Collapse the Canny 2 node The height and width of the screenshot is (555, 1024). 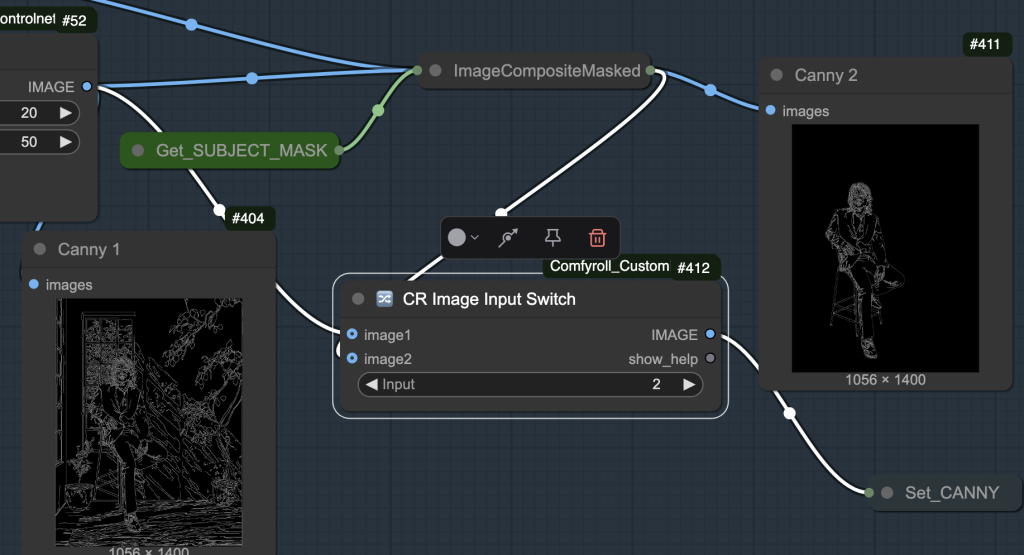pyautogui.click(x=776, y=75)
